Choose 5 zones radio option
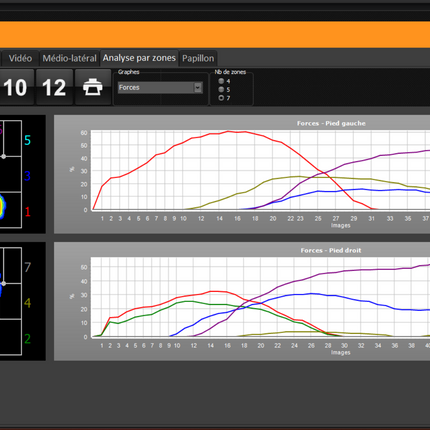This screenshot has width=430, height=430. pos(221,89)
